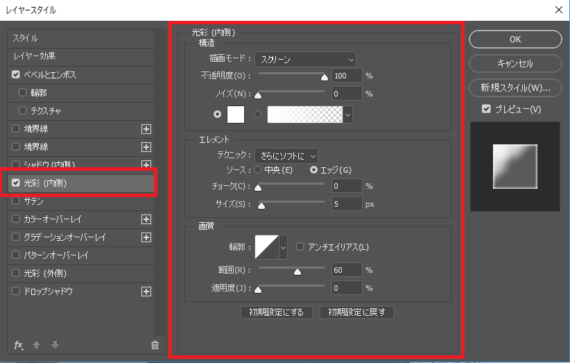
Task: Click the fx add style icon
Action: pos(19,345)
